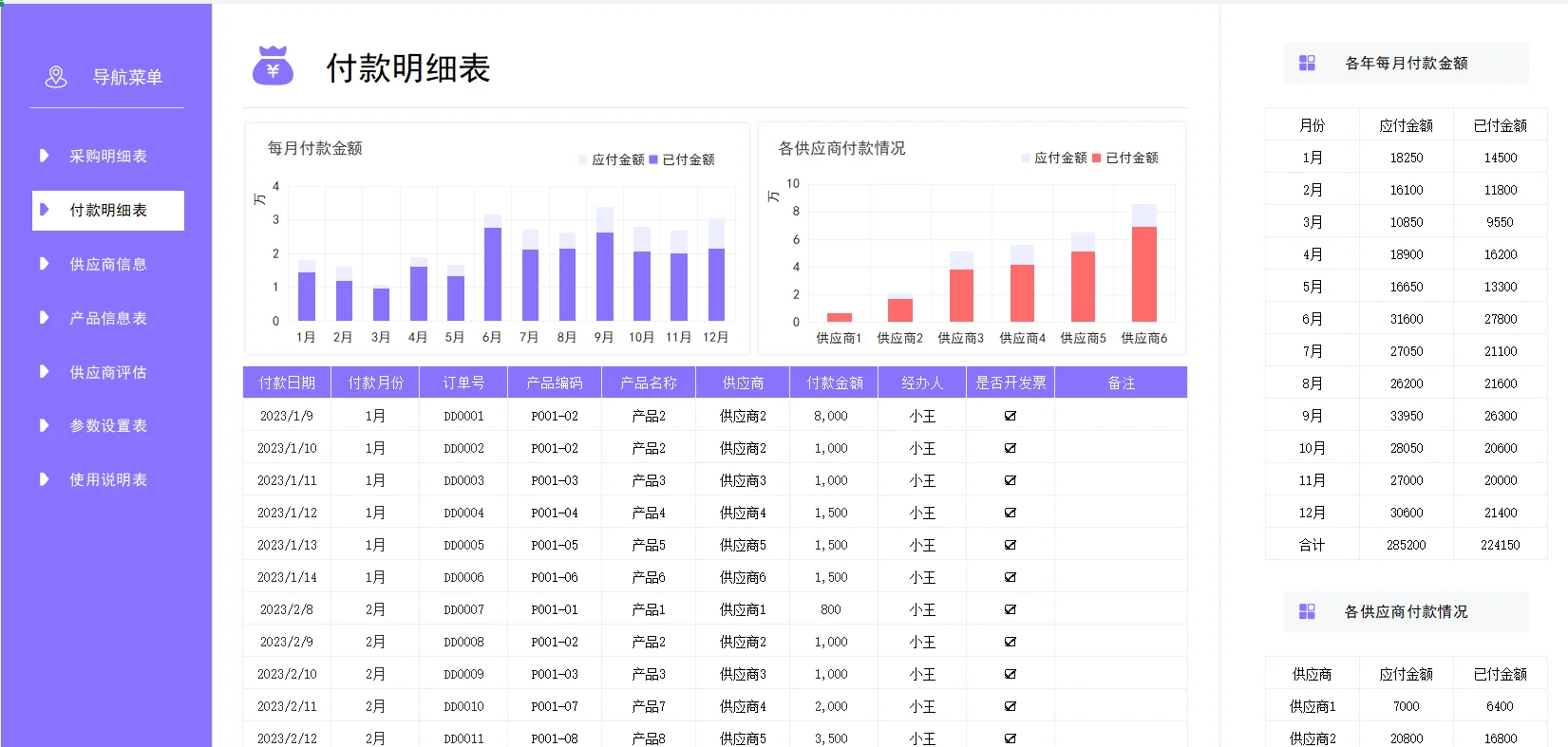Select the 合计 total row label

tap(1312, 545)
